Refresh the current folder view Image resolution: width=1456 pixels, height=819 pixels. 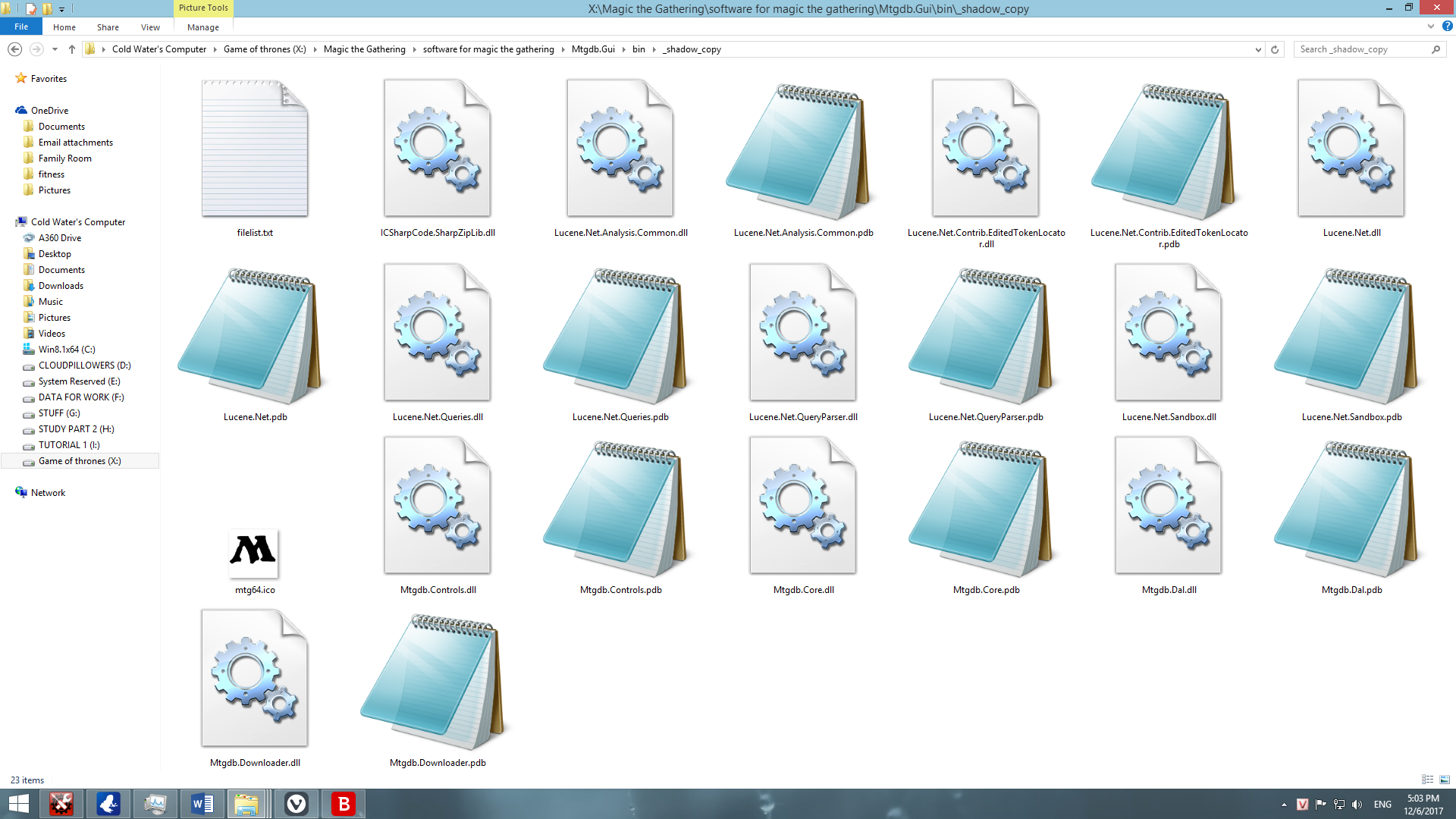coord(1275,49)
